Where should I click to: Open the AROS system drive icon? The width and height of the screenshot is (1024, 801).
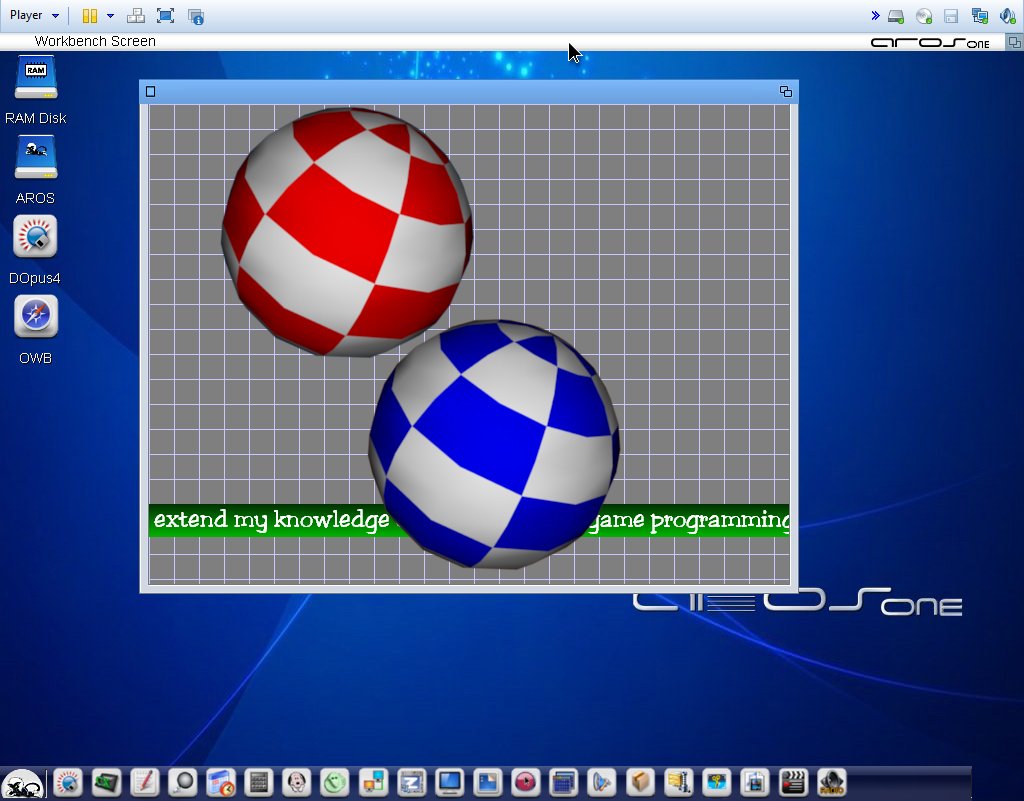pos(35,159)
